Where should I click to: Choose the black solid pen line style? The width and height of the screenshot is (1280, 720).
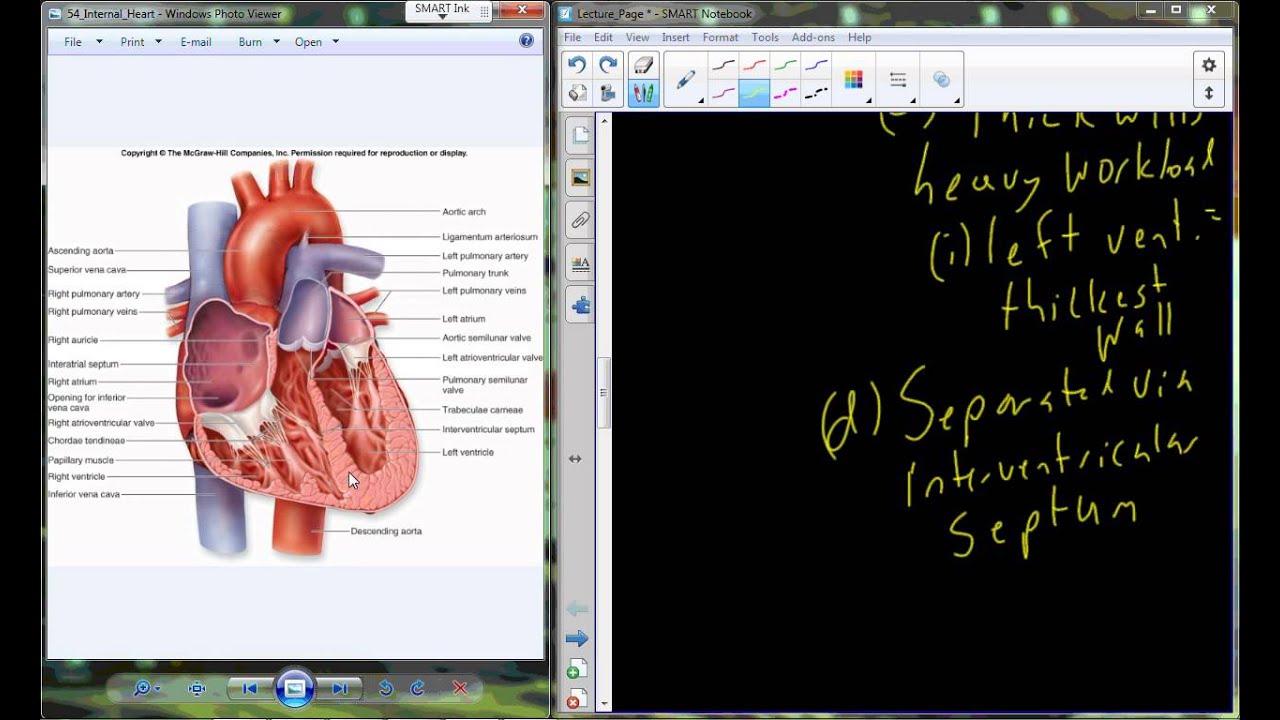pyautogui.click(x=723, y=66)
